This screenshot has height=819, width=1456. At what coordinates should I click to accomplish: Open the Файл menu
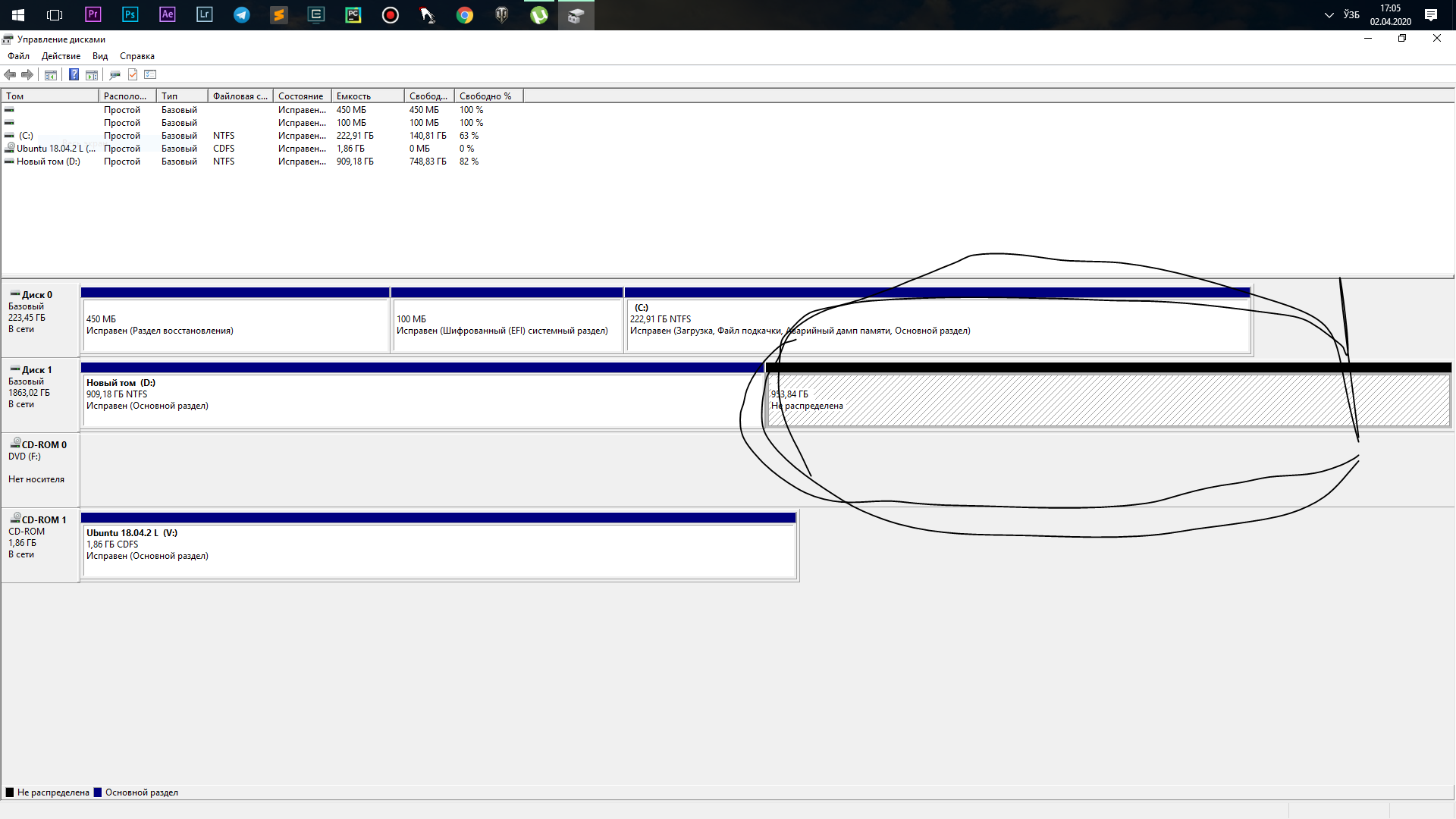click(x=18, y=56)
